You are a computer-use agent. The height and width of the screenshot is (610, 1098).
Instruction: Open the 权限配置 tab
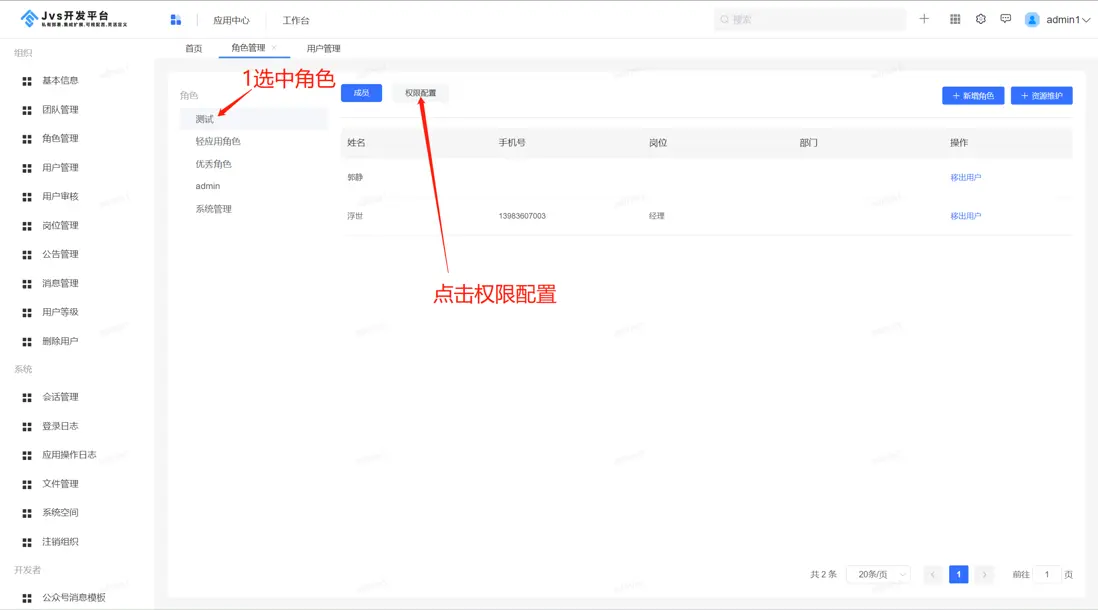point(420,93)
